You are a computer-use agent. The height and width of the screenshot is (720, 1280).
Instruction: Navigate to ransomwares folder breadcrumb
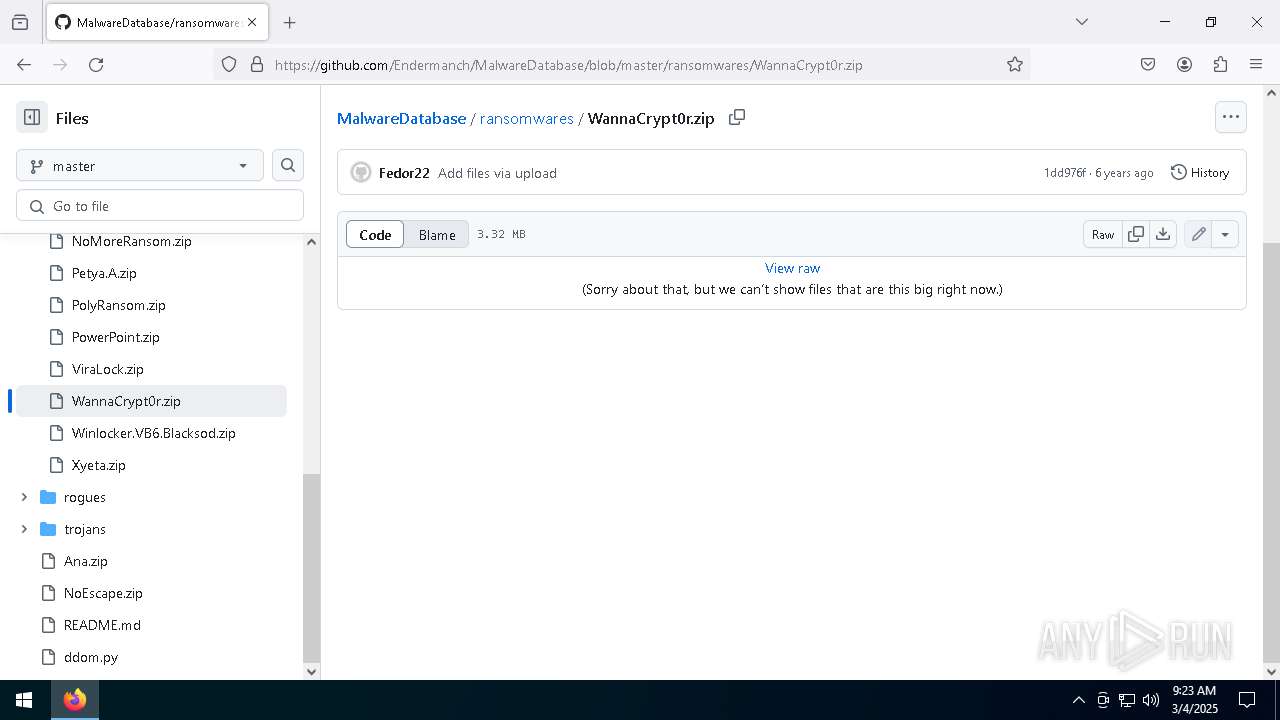point(527,118)
